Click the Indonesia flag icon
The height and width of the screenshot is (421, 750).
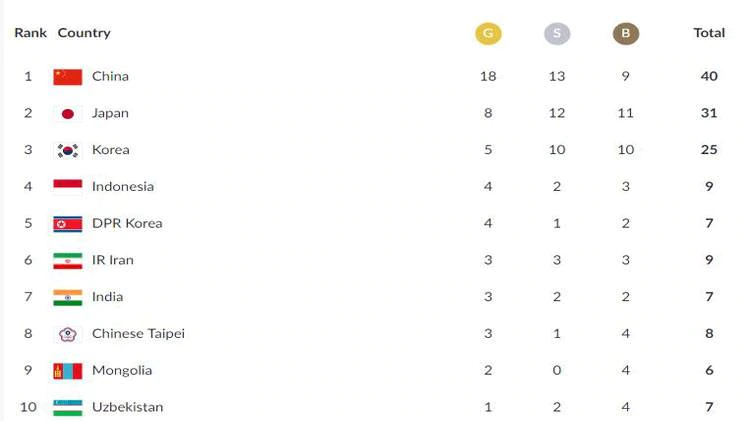pyautogui.click(x=67, y=187)
